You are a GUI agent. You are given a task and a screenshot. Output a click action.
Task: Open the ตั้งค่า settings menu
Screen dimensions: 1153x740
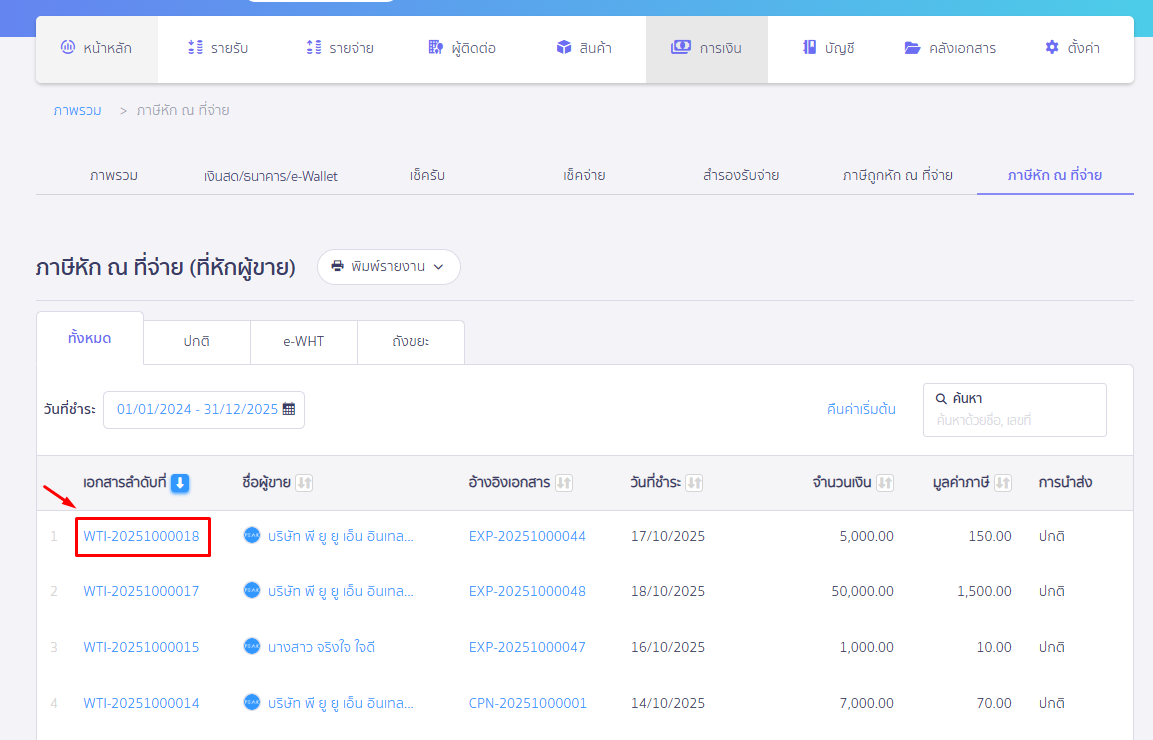[1071, 48]
